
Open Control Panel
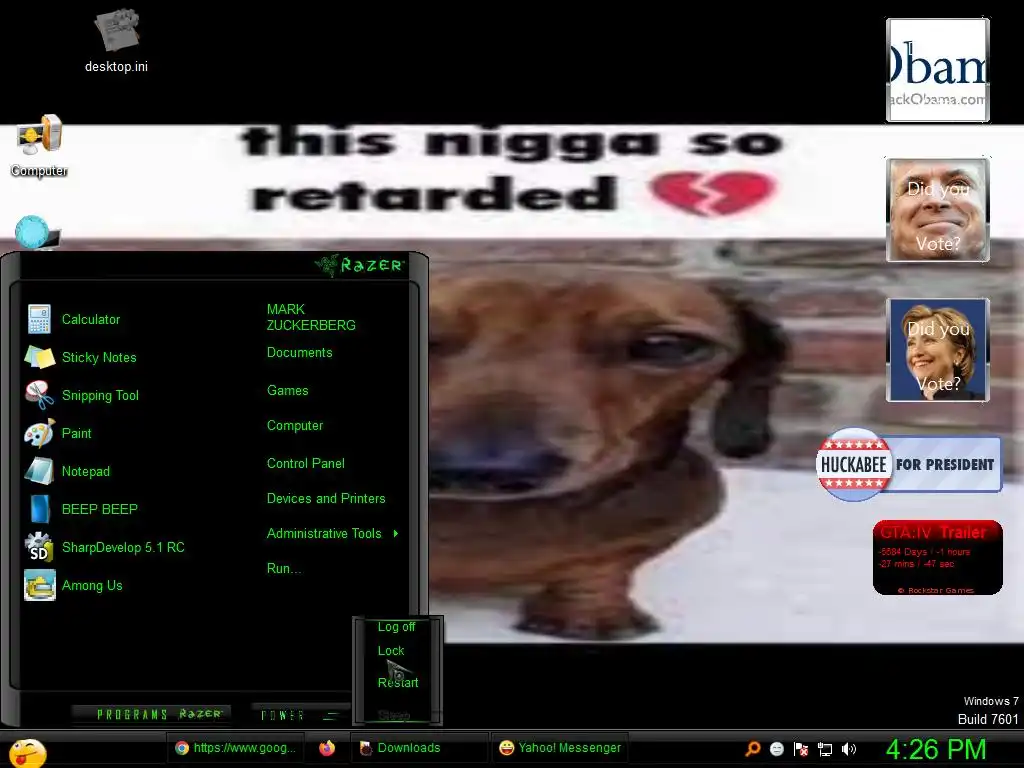[x=306, y=464]
